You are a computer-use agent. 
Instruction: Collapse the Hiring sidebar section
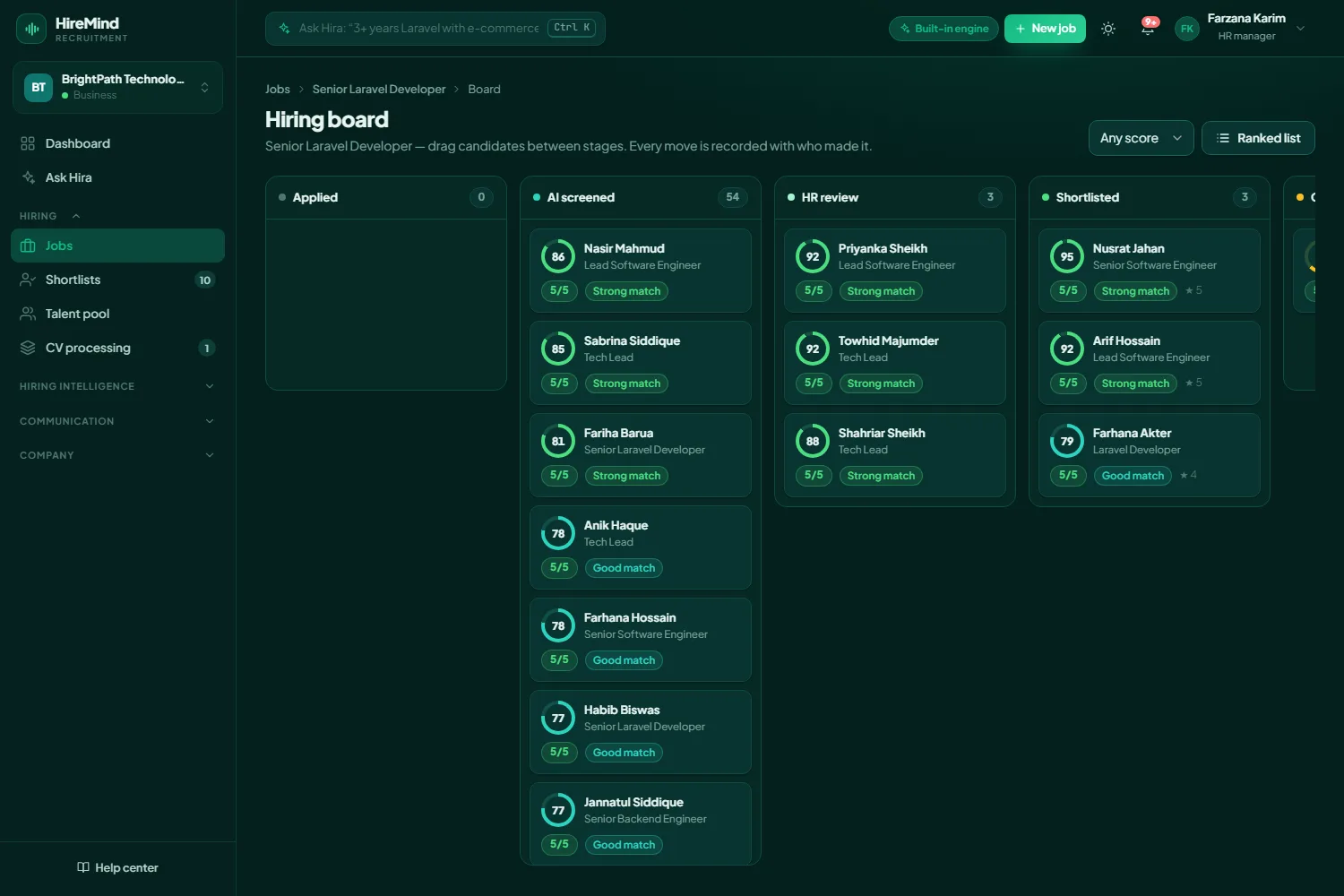point(50,216)
